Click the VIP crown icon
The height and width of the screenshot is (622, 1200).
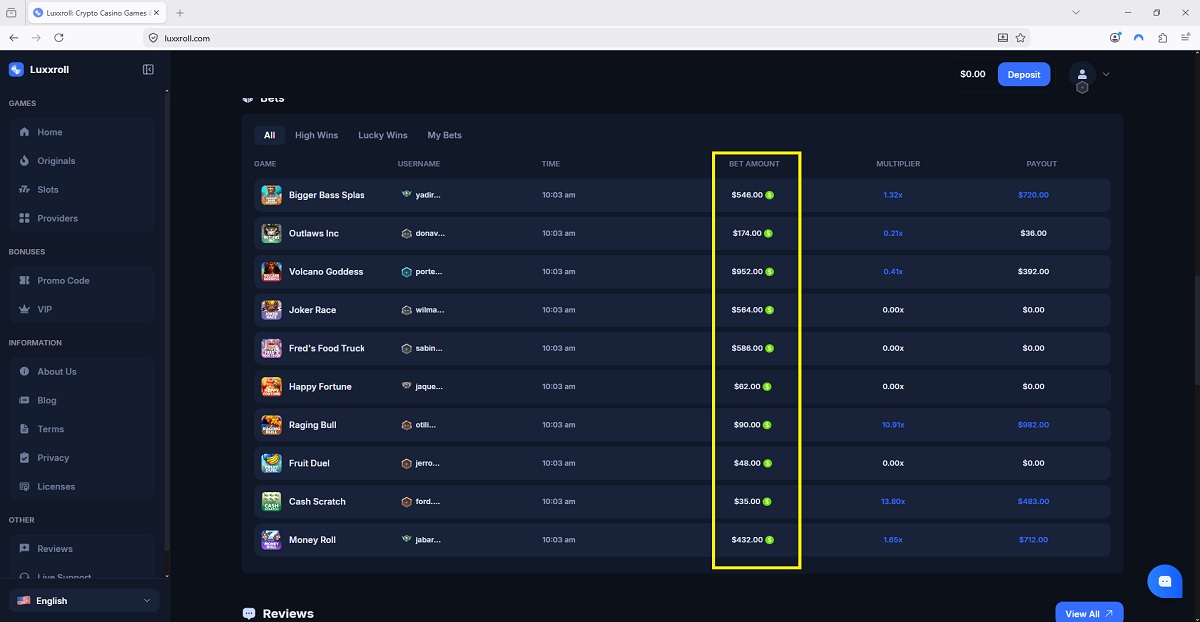[25, 310]
